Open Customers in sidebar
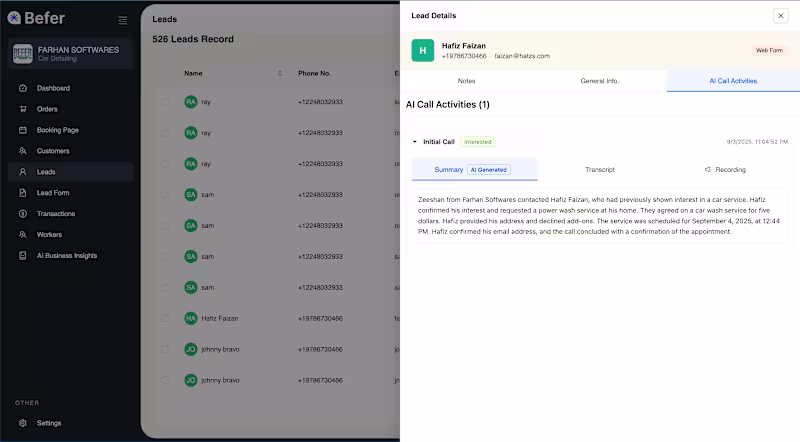This screenshot has width=800, height=442. [x=71, y=151]
